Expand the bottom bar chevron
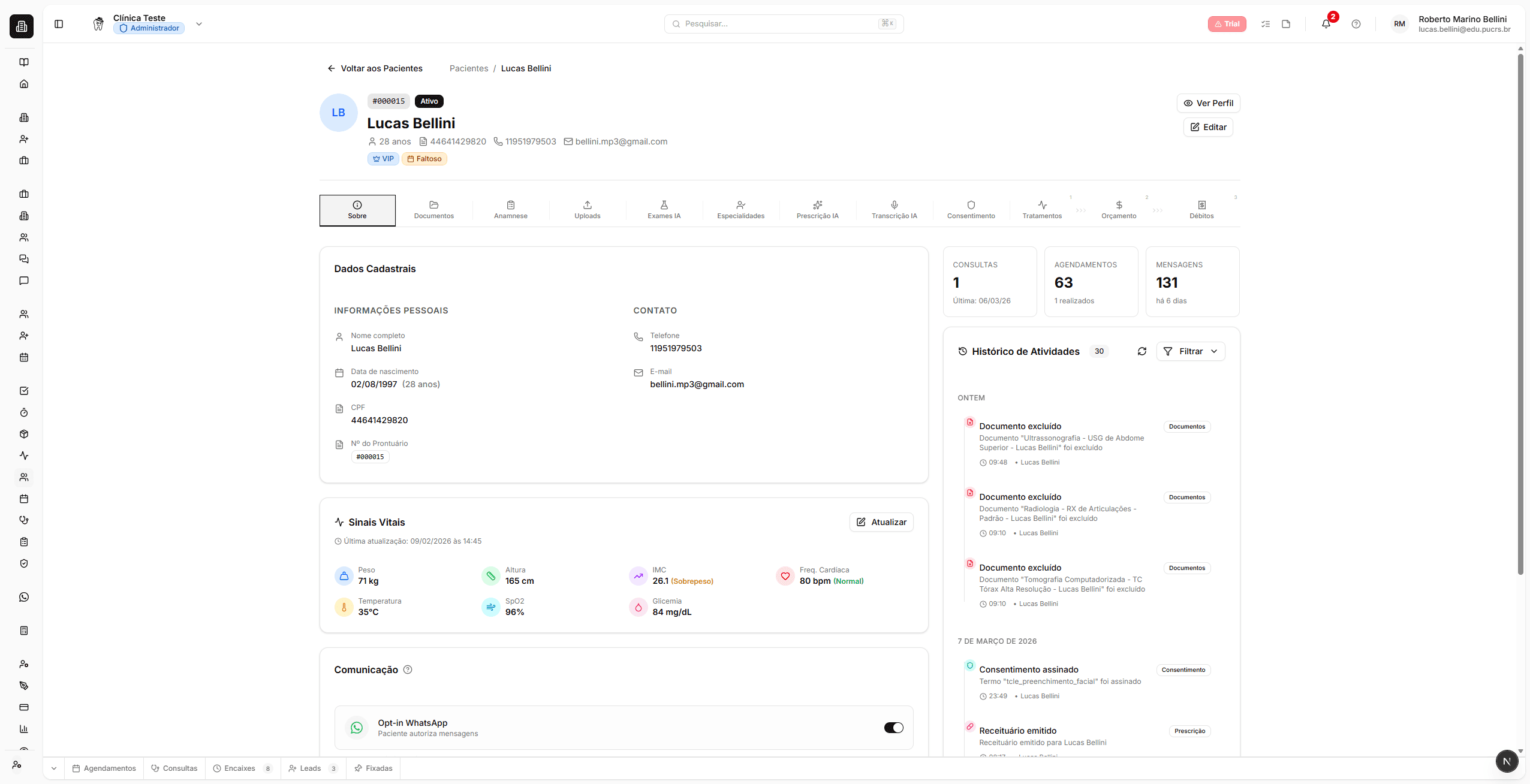This screenshot has width=1530, height=784. tap(54, 768)
